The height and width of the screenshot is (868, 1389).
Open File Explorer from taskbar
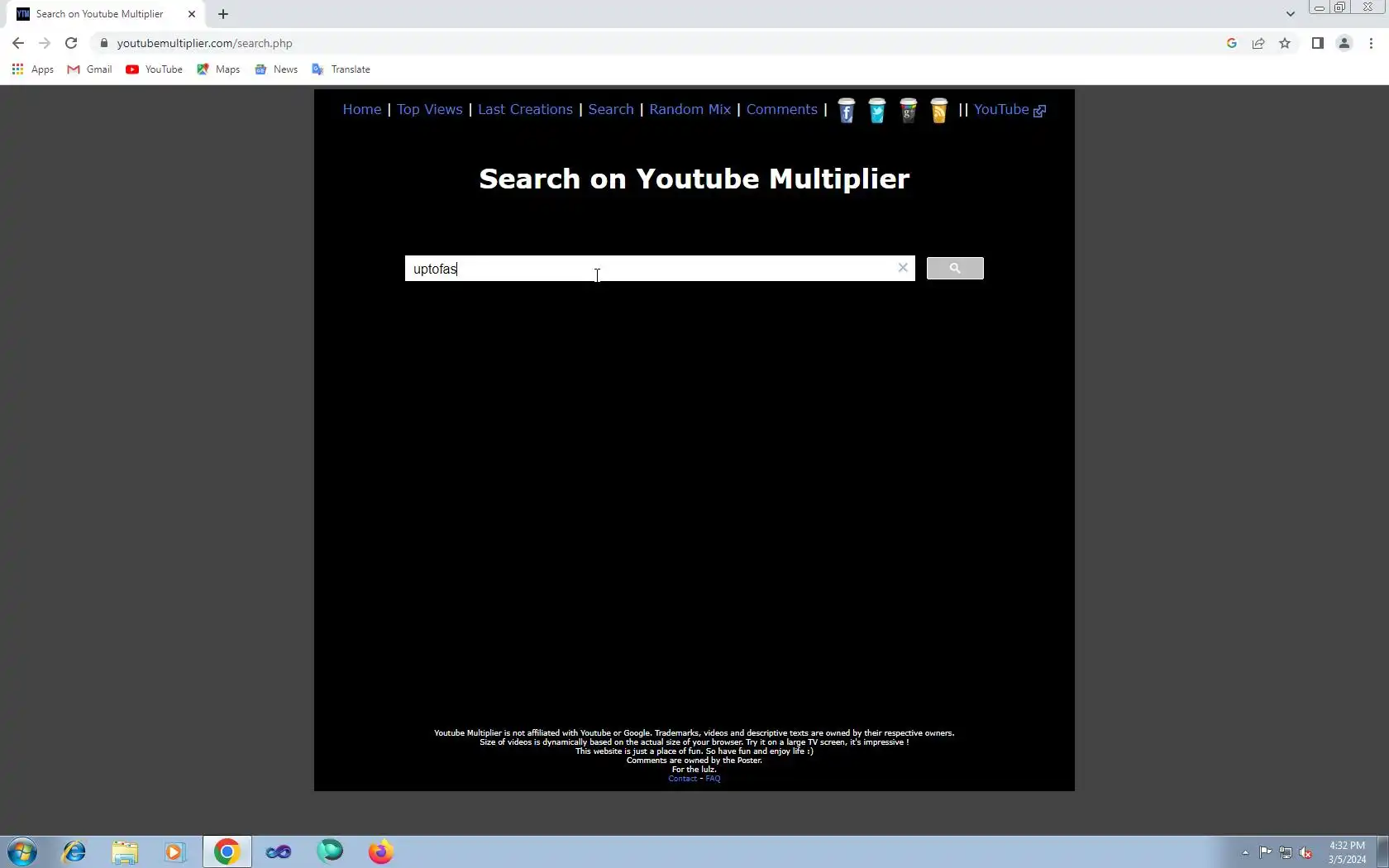[125, 851]
